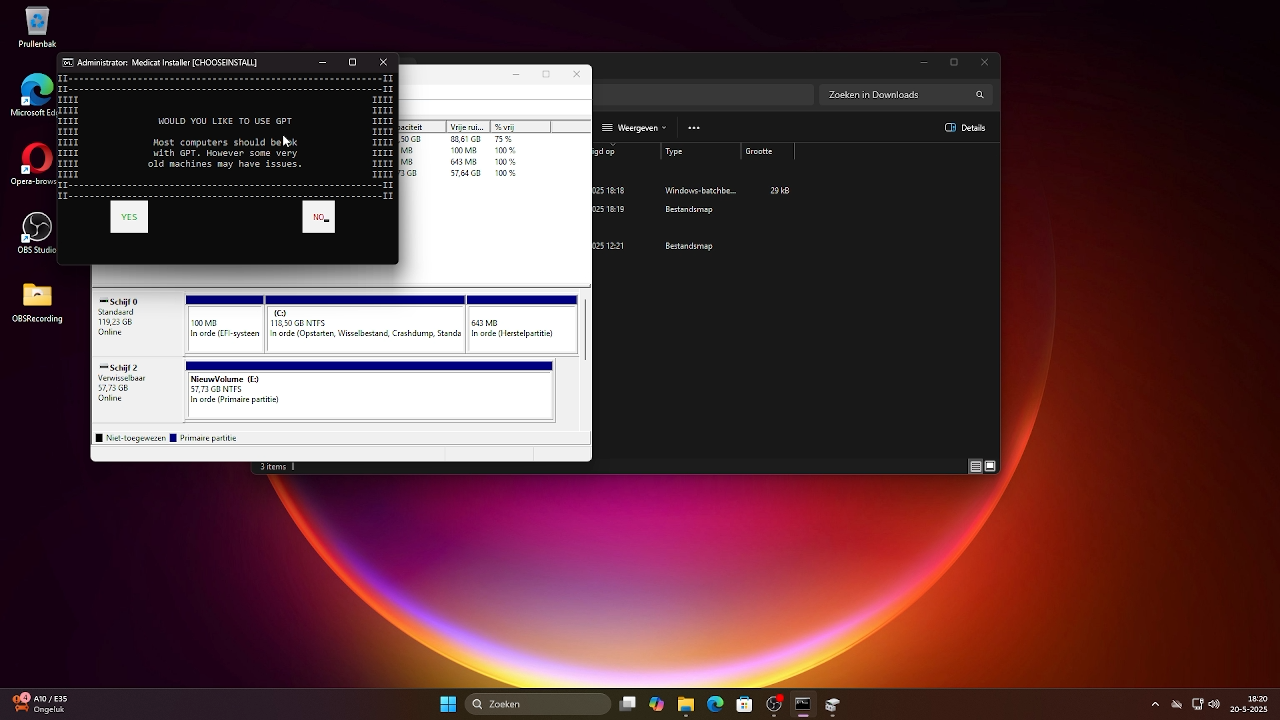Open Task View from the taskbar

[628, 704]
